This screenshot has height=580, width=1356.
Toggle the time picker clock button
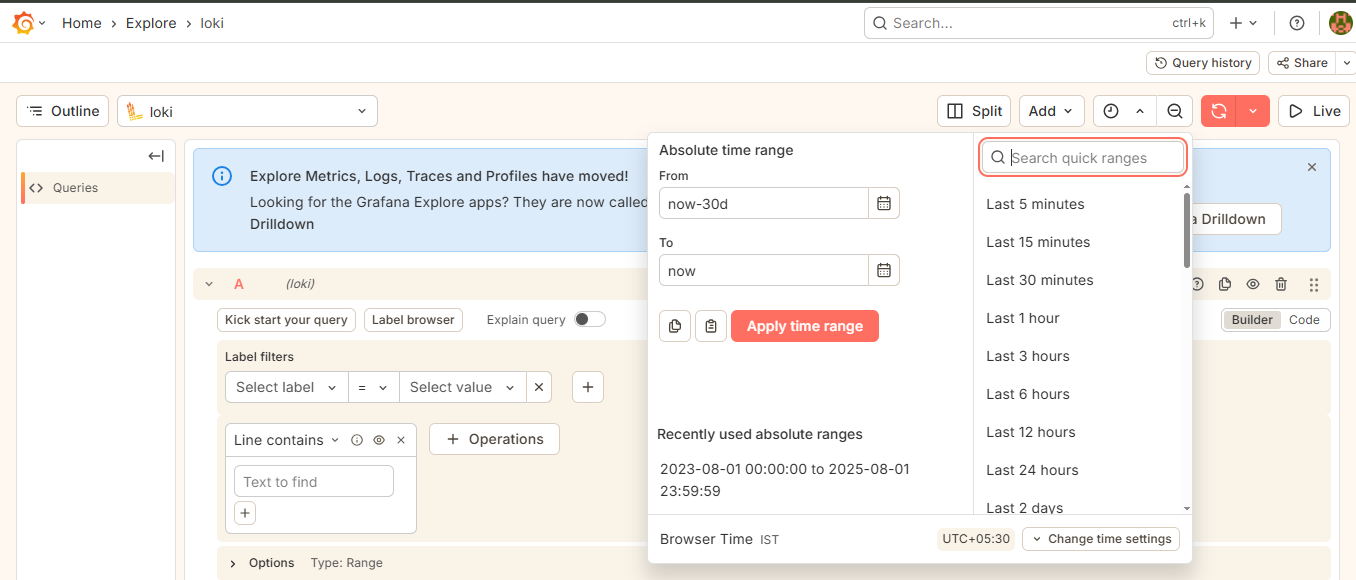click(1124, 111)
